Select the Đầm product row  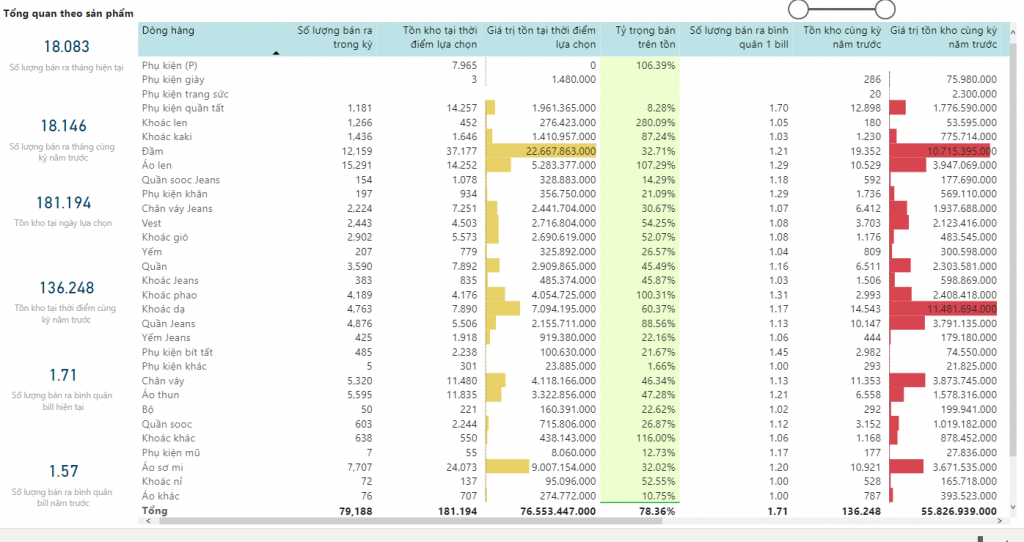pos(569,151)
